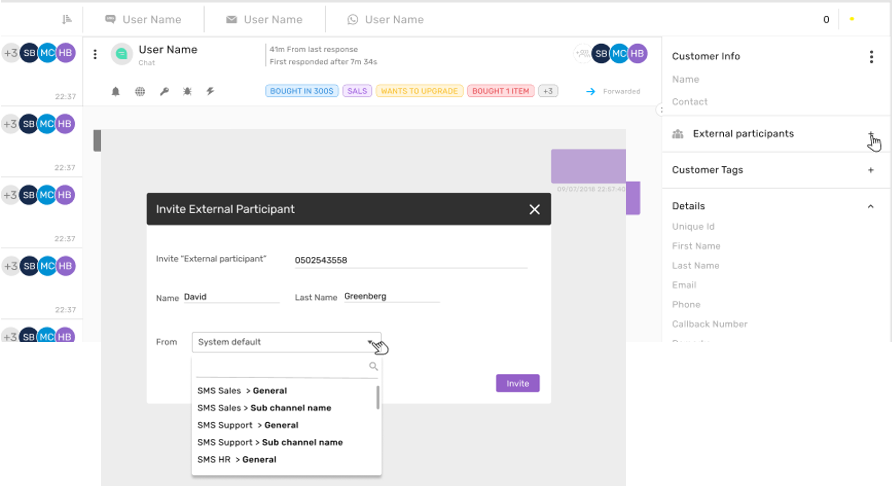Click the phone number field 0502543558
892x491 pixels.
411,260
